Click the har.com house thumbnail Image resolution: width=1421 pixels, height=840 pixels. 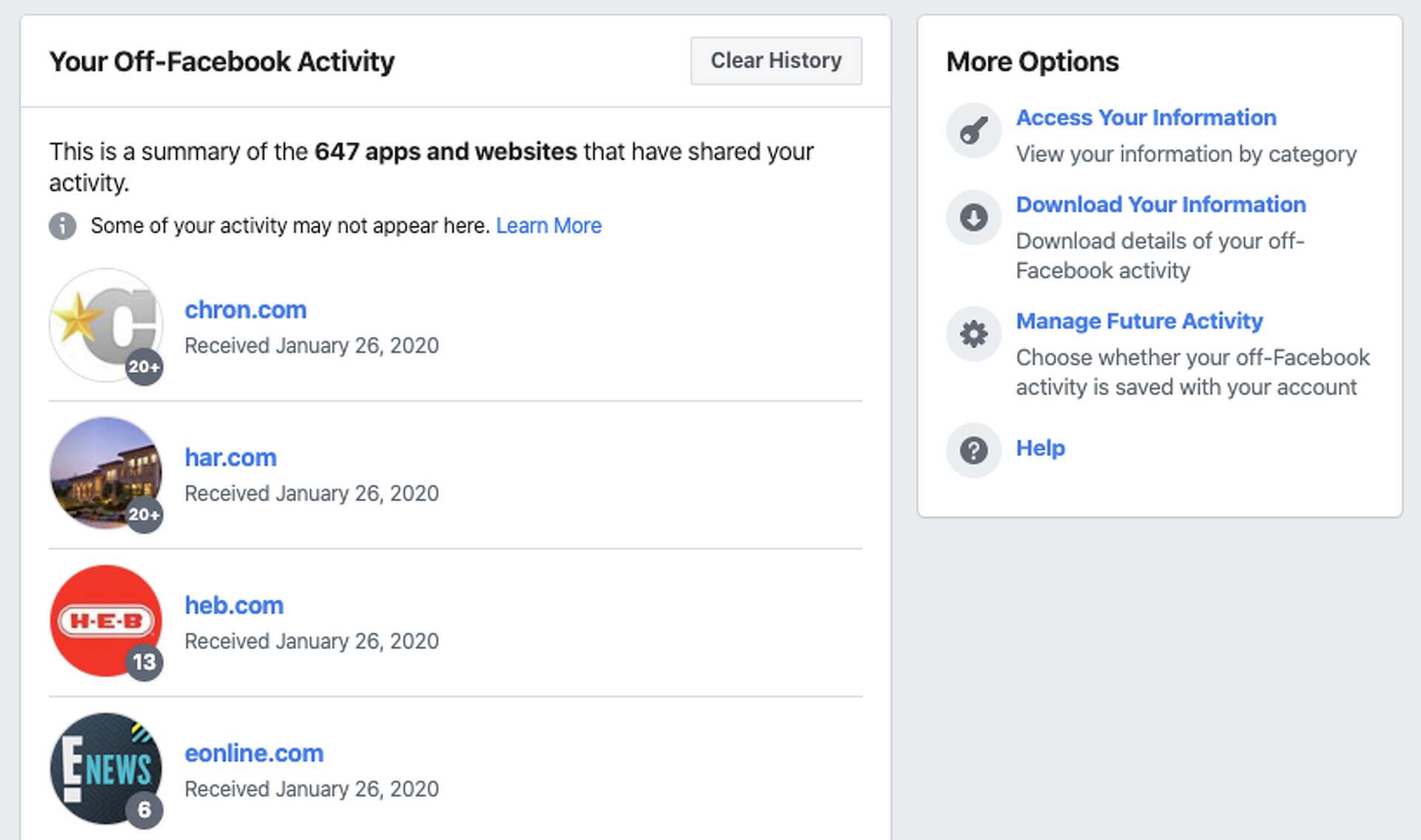click(x=106, y=474)
